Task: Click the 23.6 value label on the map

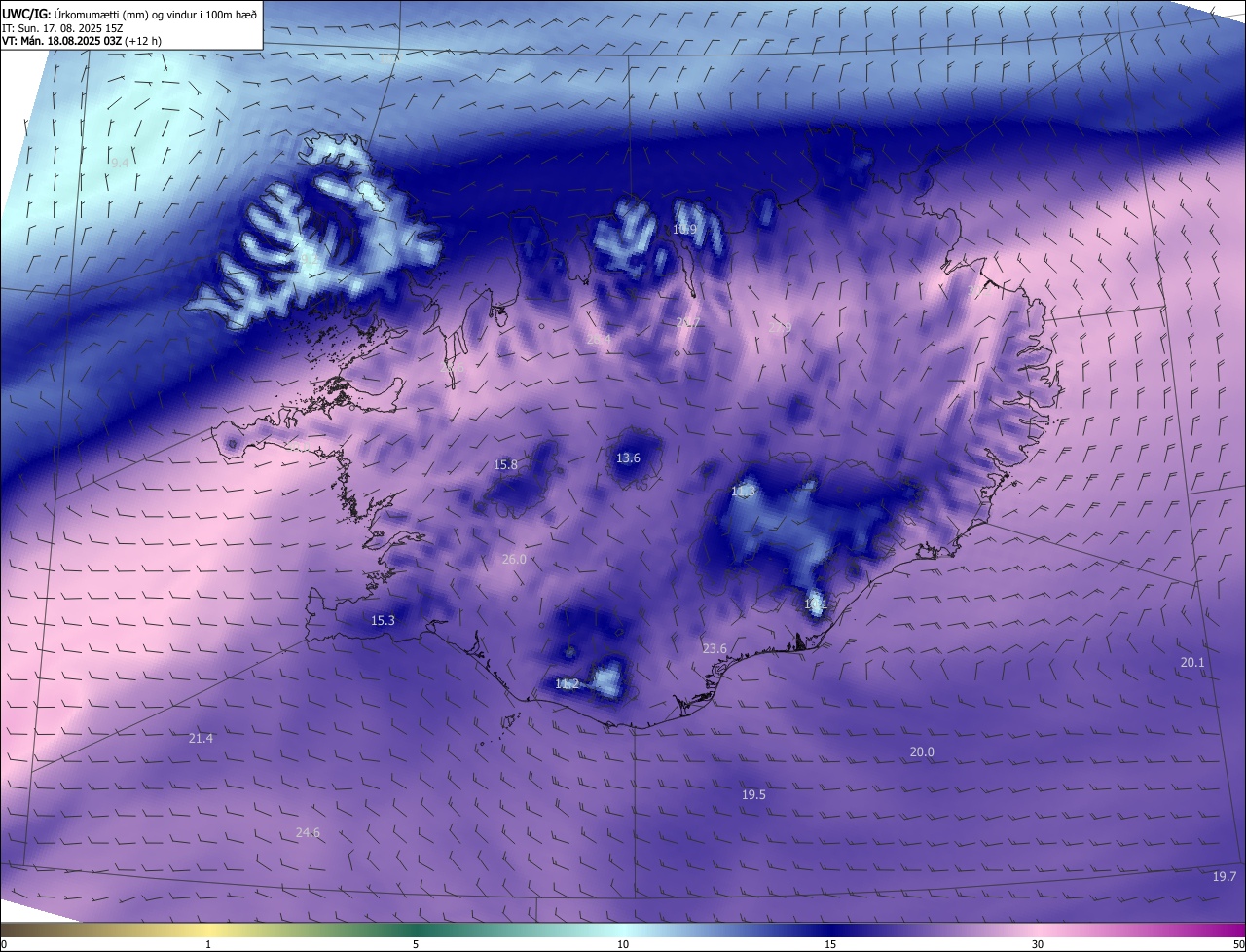Action: point(715,648)
